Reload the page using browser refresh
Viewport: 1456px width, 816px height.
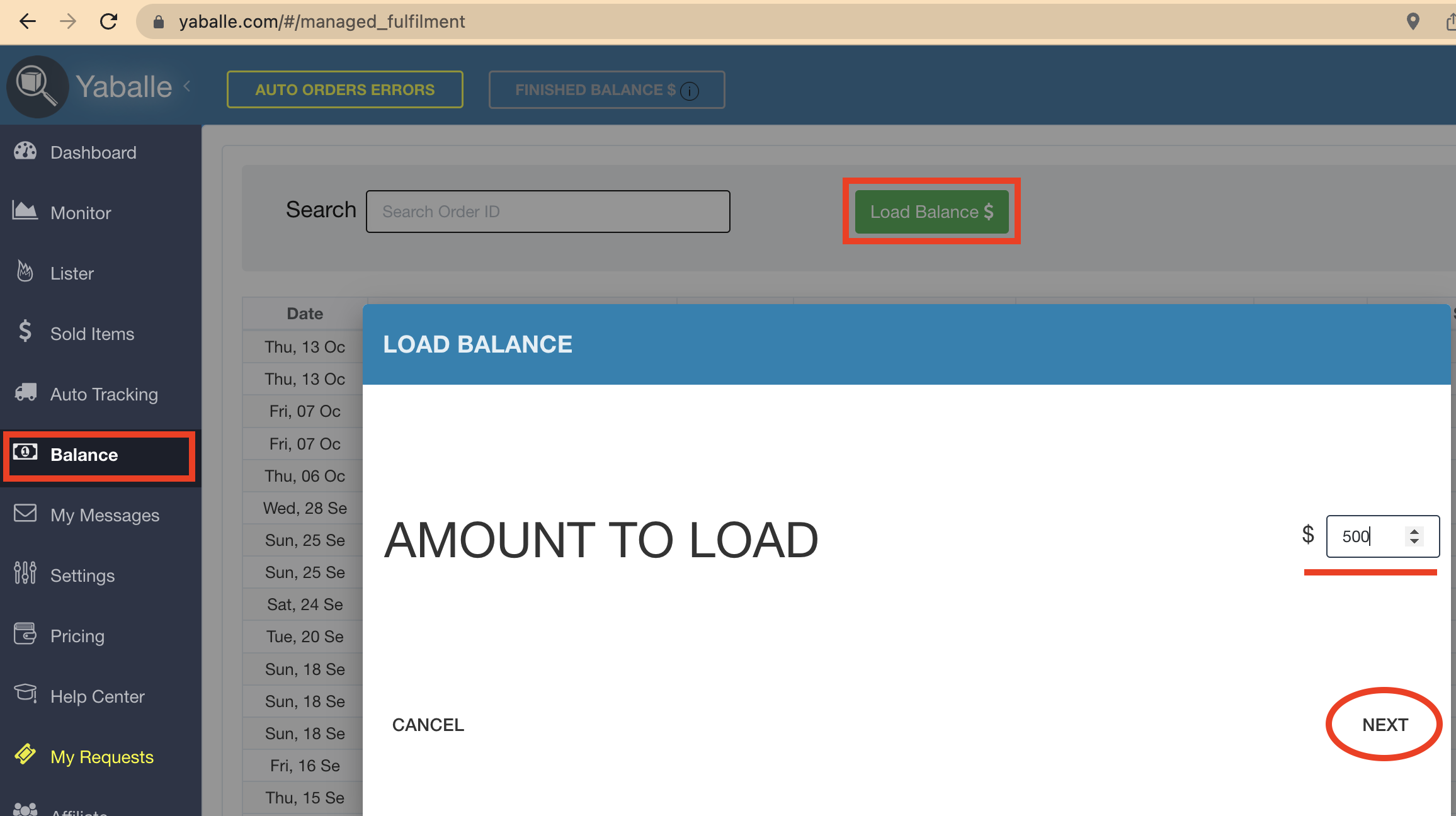click(109, 22)
